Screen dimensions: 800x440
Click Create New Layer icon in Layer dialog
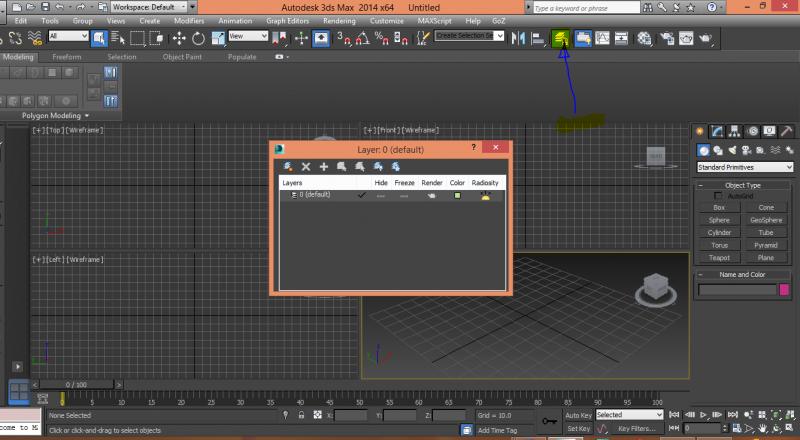point(288,166)
